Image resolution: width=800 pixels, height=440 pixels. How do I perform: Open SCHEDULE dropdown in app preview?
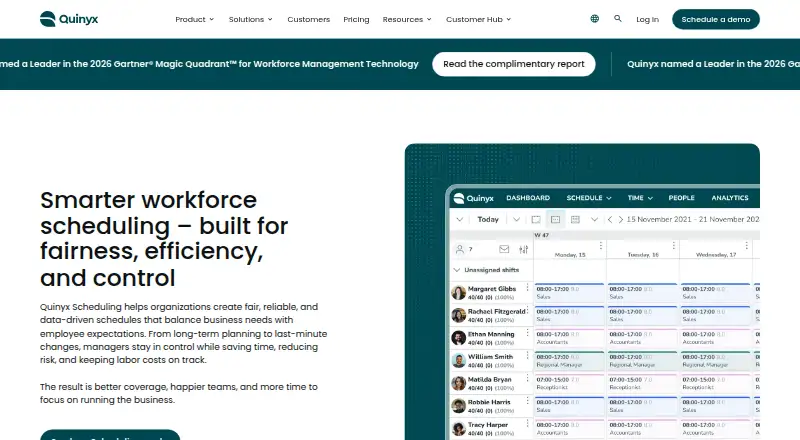(x=589, y=198)
